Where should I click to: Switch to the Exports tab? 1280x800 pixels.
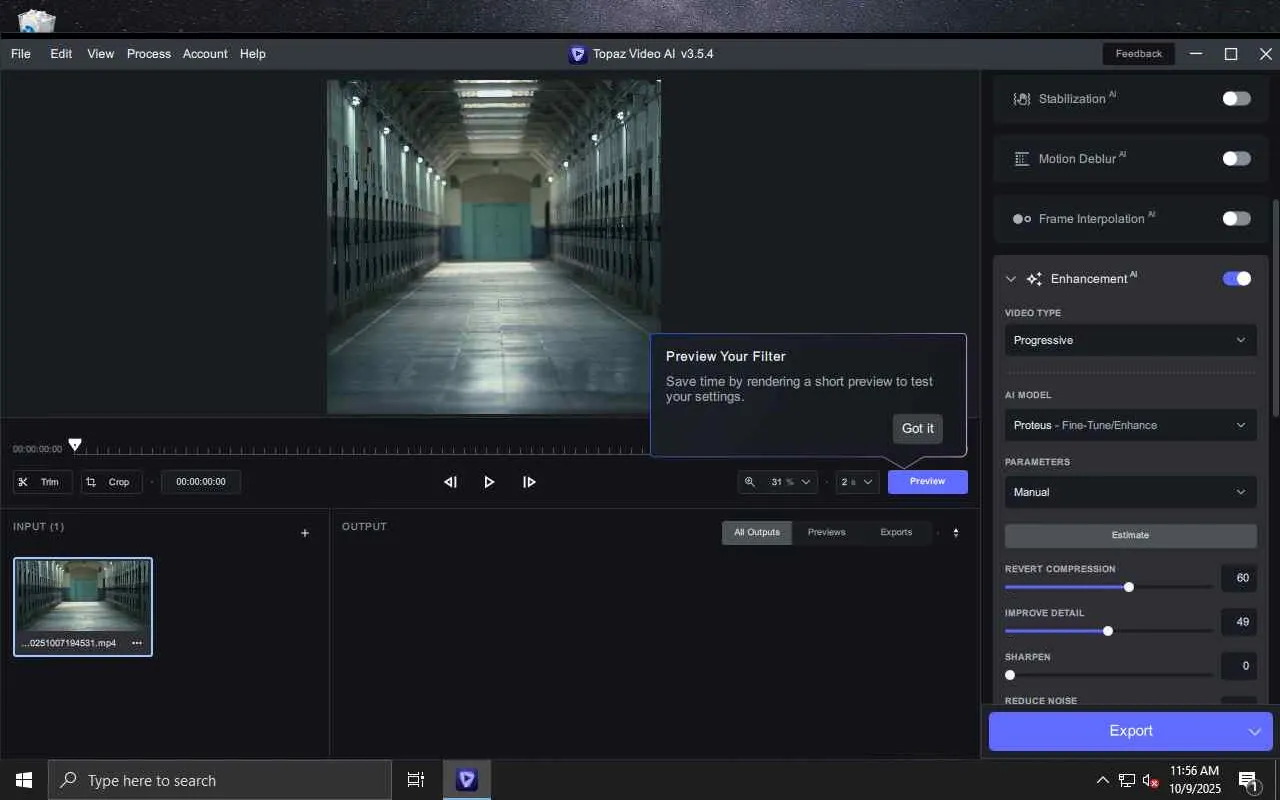click(x=896, y=532)
